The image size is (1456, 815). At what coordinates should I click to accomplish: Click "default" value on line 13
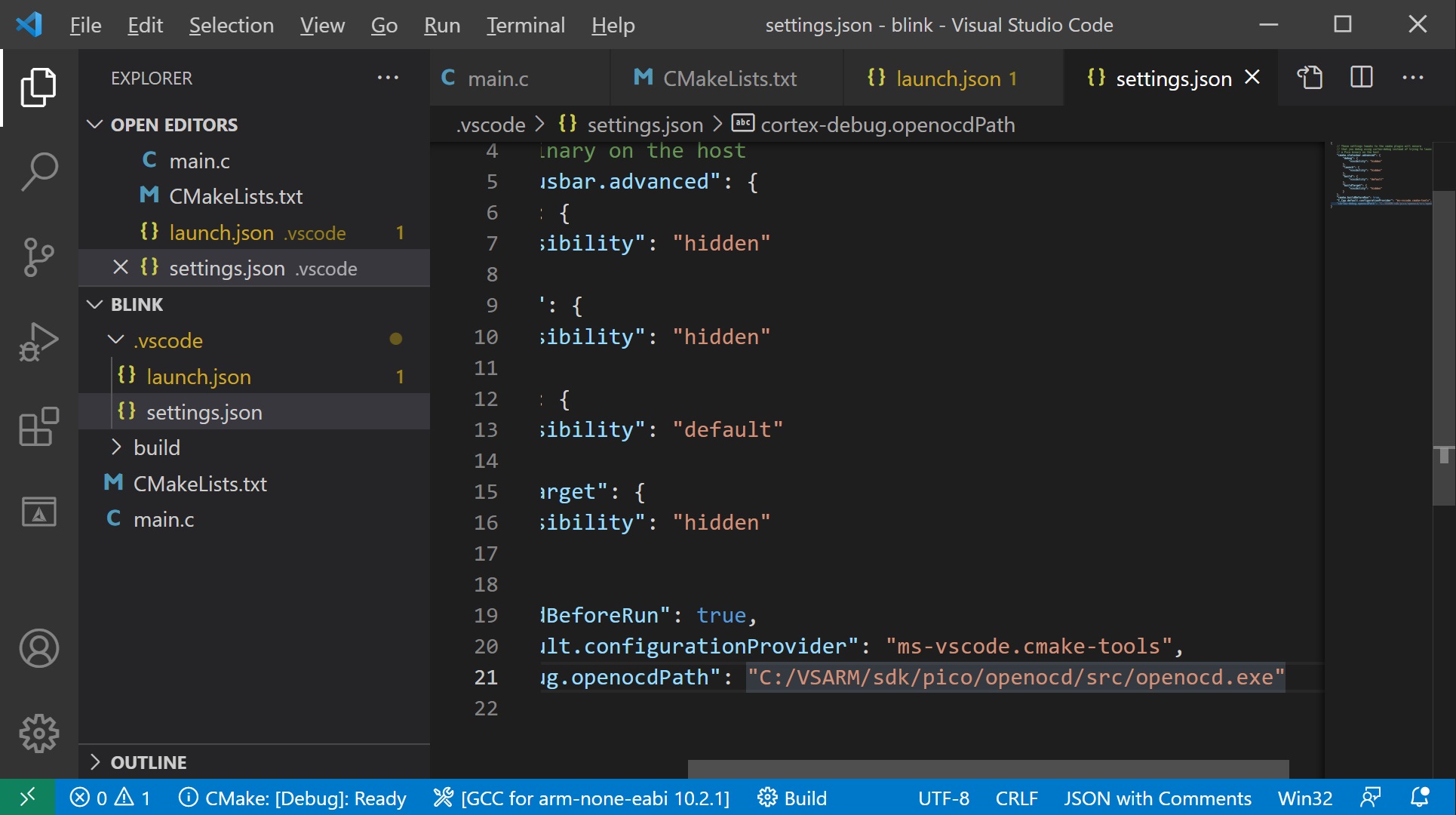tap(728, 430)
